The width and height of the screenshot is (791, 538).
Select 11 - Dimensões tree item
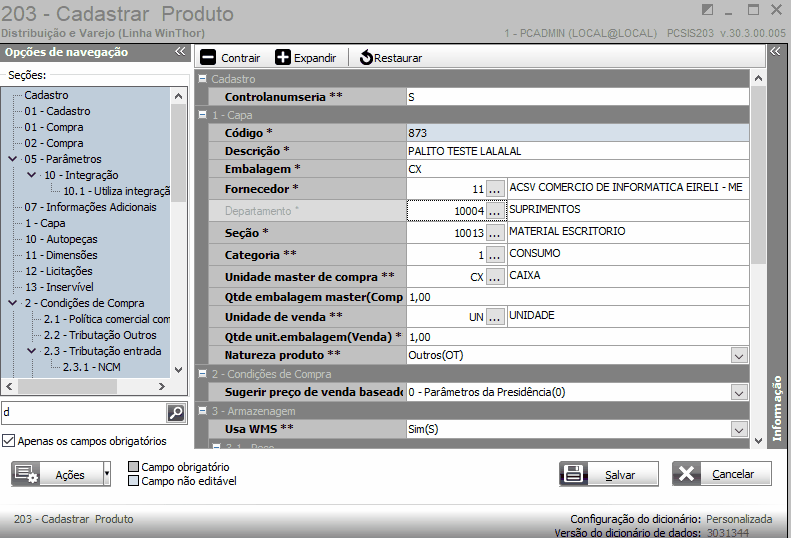point(61,255)
